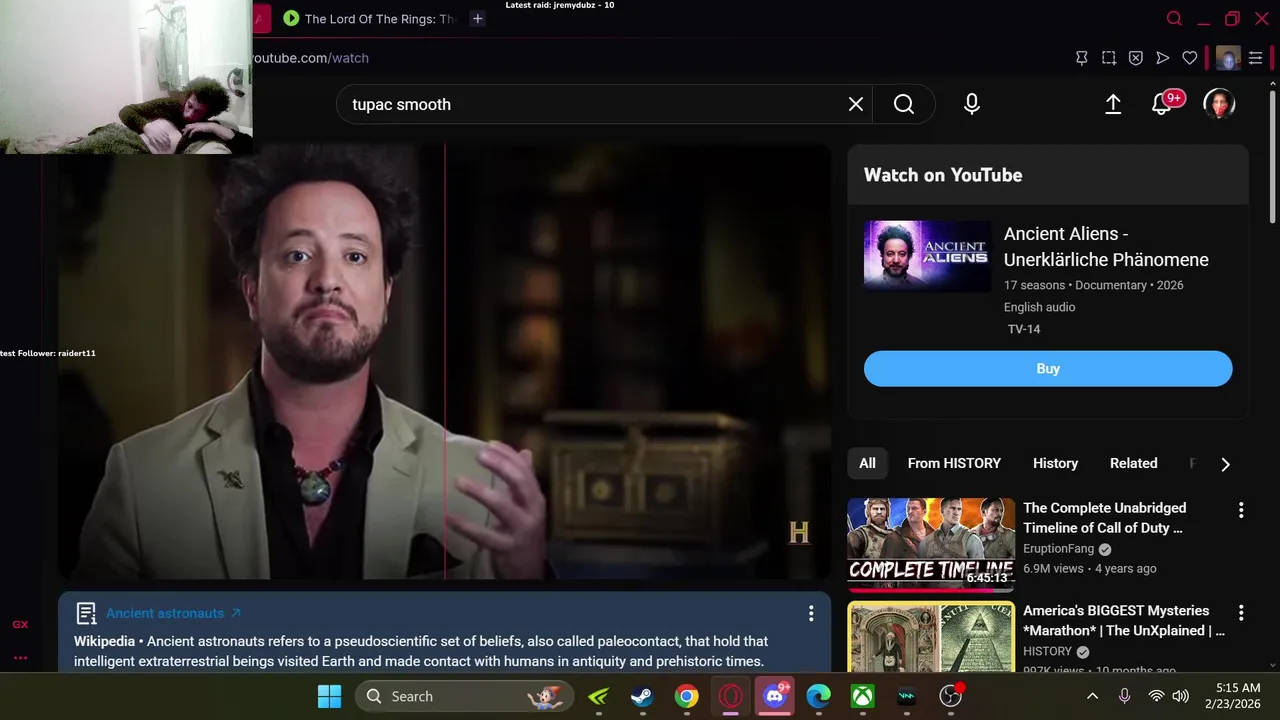Open the YouTube upload/create icon
The width and height of the screenshot is (1280, 720).
pos(1113,104)
